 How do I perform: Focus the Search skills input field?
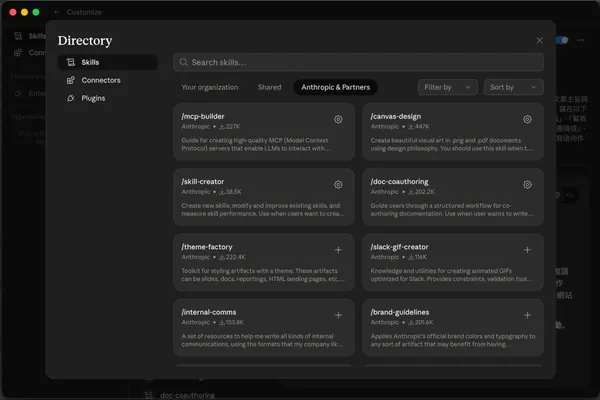coord(358,62)
